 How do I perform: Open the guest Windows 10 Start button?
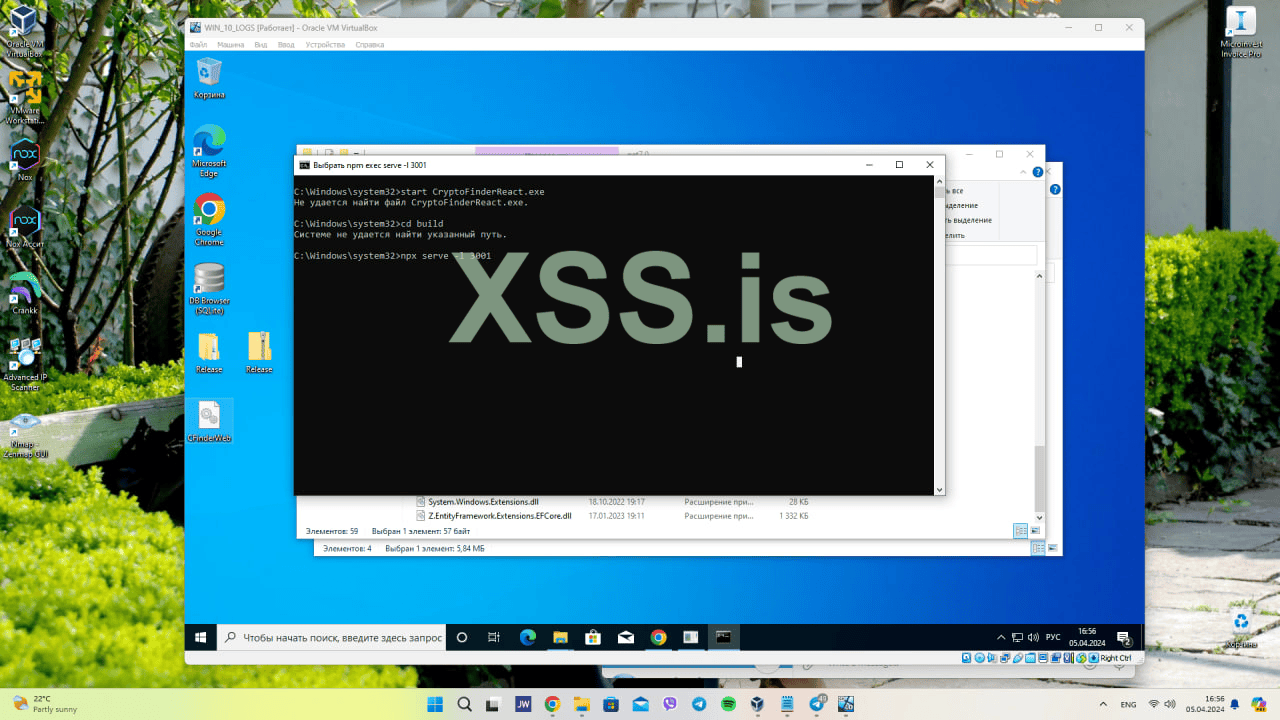200,637
